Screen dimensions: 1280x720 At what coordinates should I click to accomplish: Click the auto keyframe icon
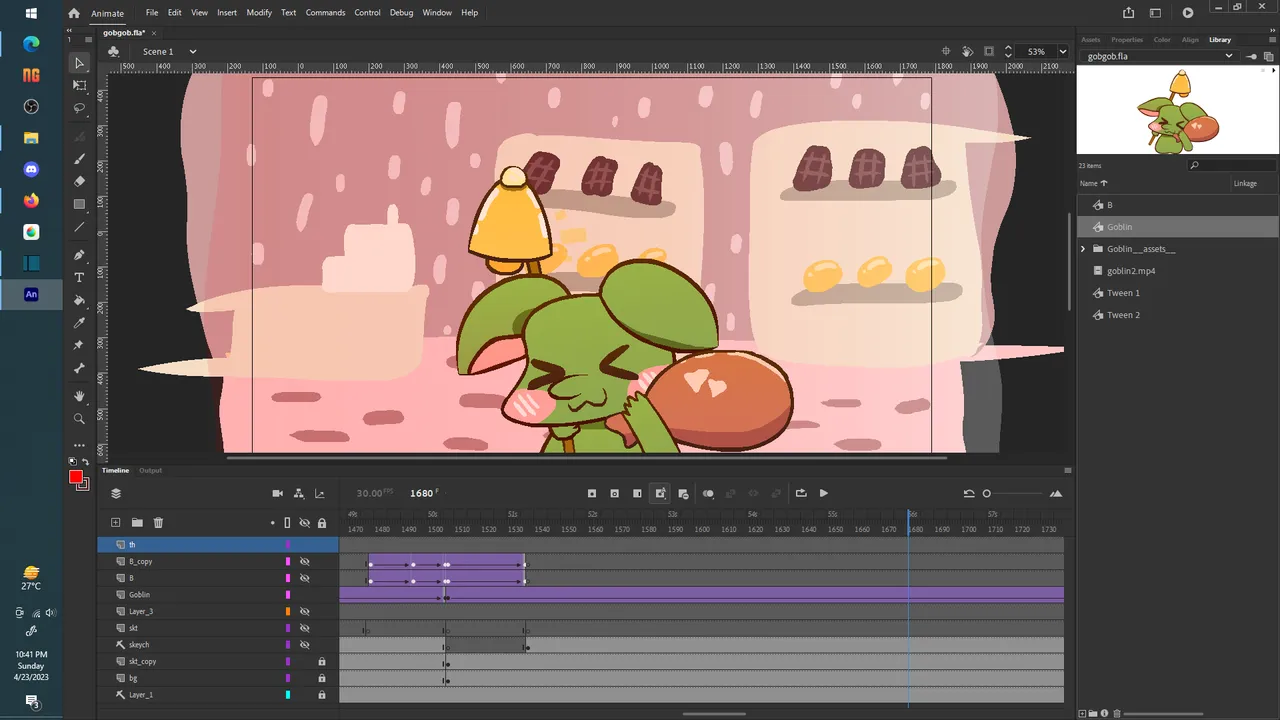[660, 493]
